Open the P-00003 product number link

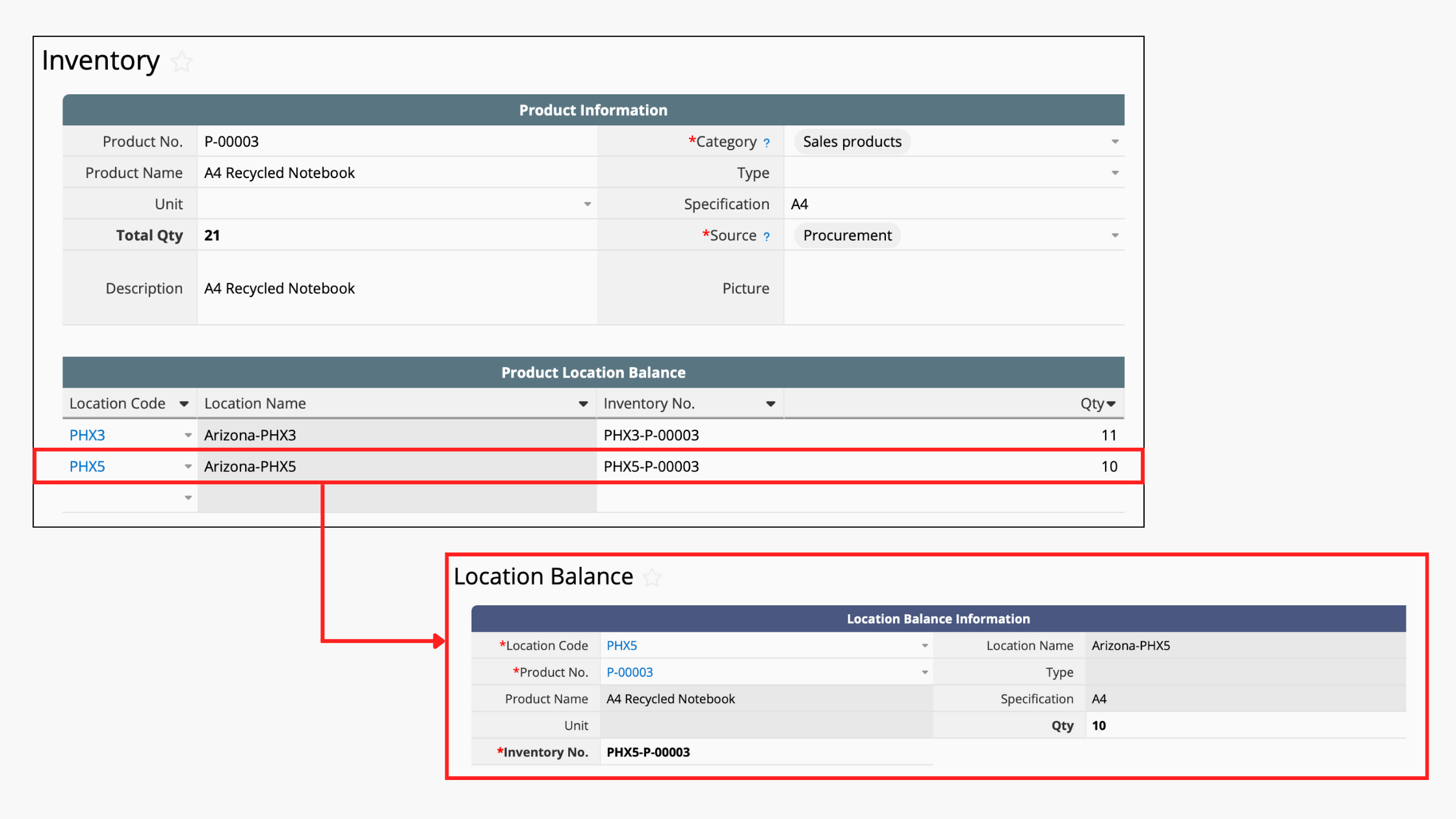tap(629, 672)
